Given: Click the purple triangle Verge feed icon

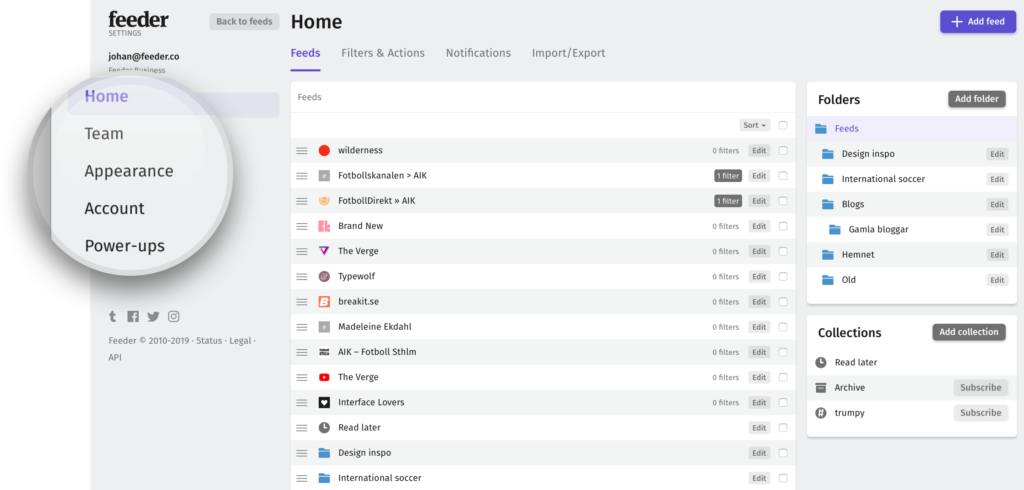Looking at the screenshot, I should (324, 251).
